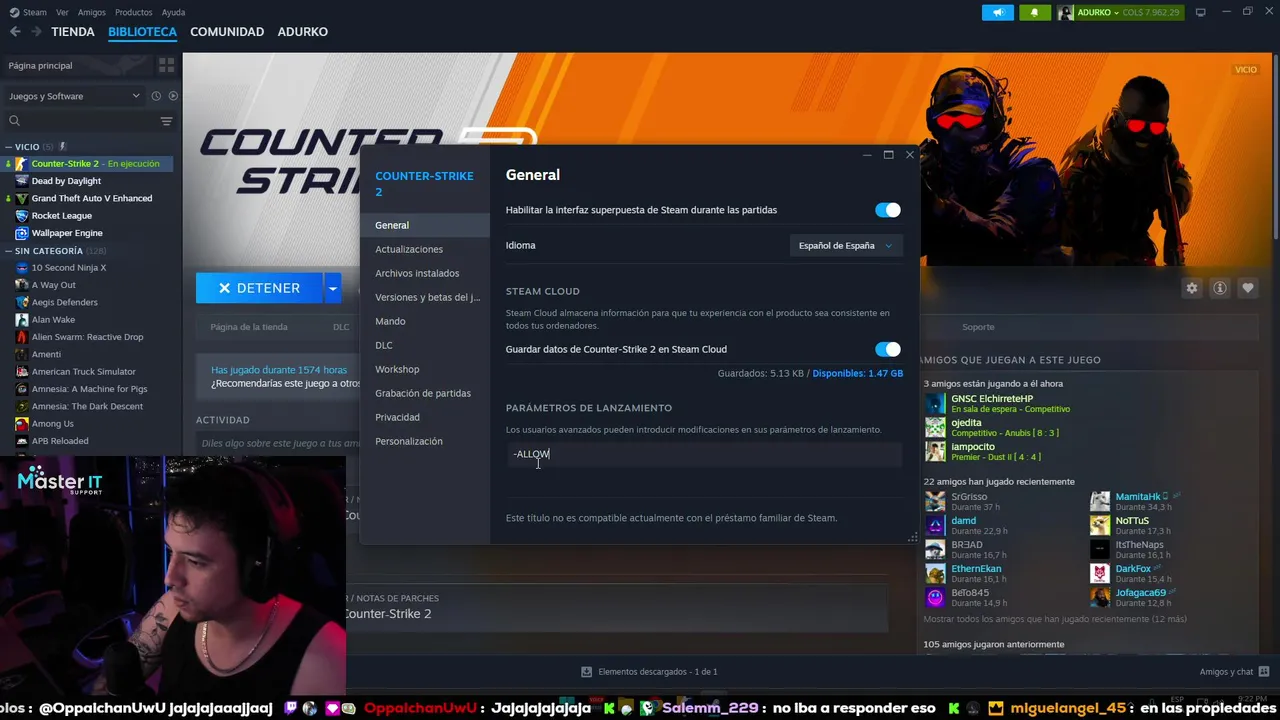This screenshot has height=720, width=1280.
Task: Click the DETENER button
Action: (259, 288)
